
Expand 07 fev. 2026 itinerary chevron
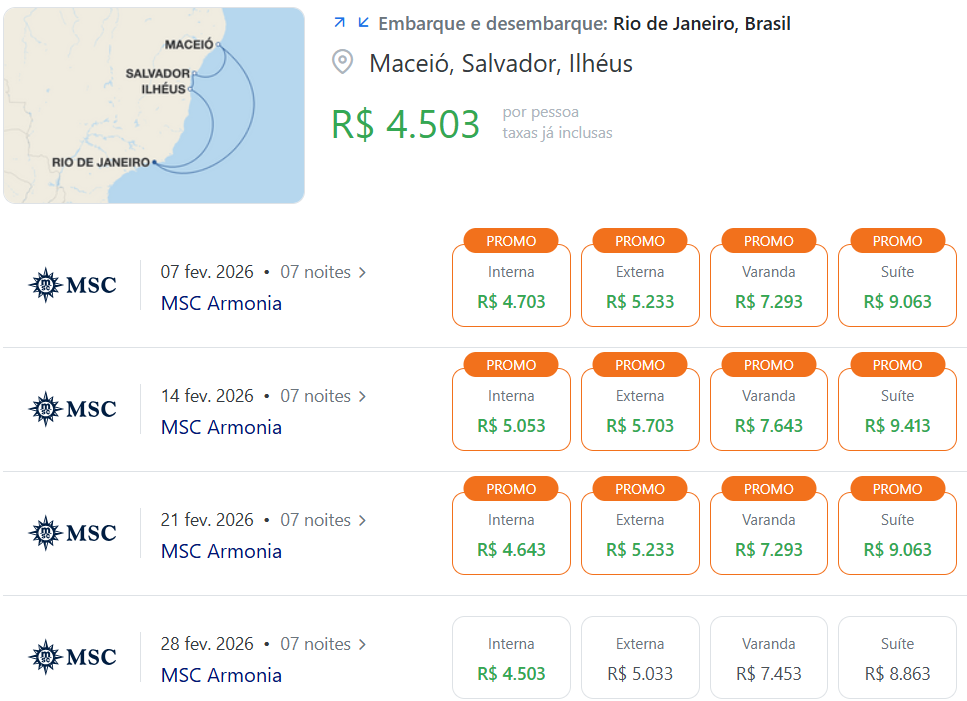(362, 273)
